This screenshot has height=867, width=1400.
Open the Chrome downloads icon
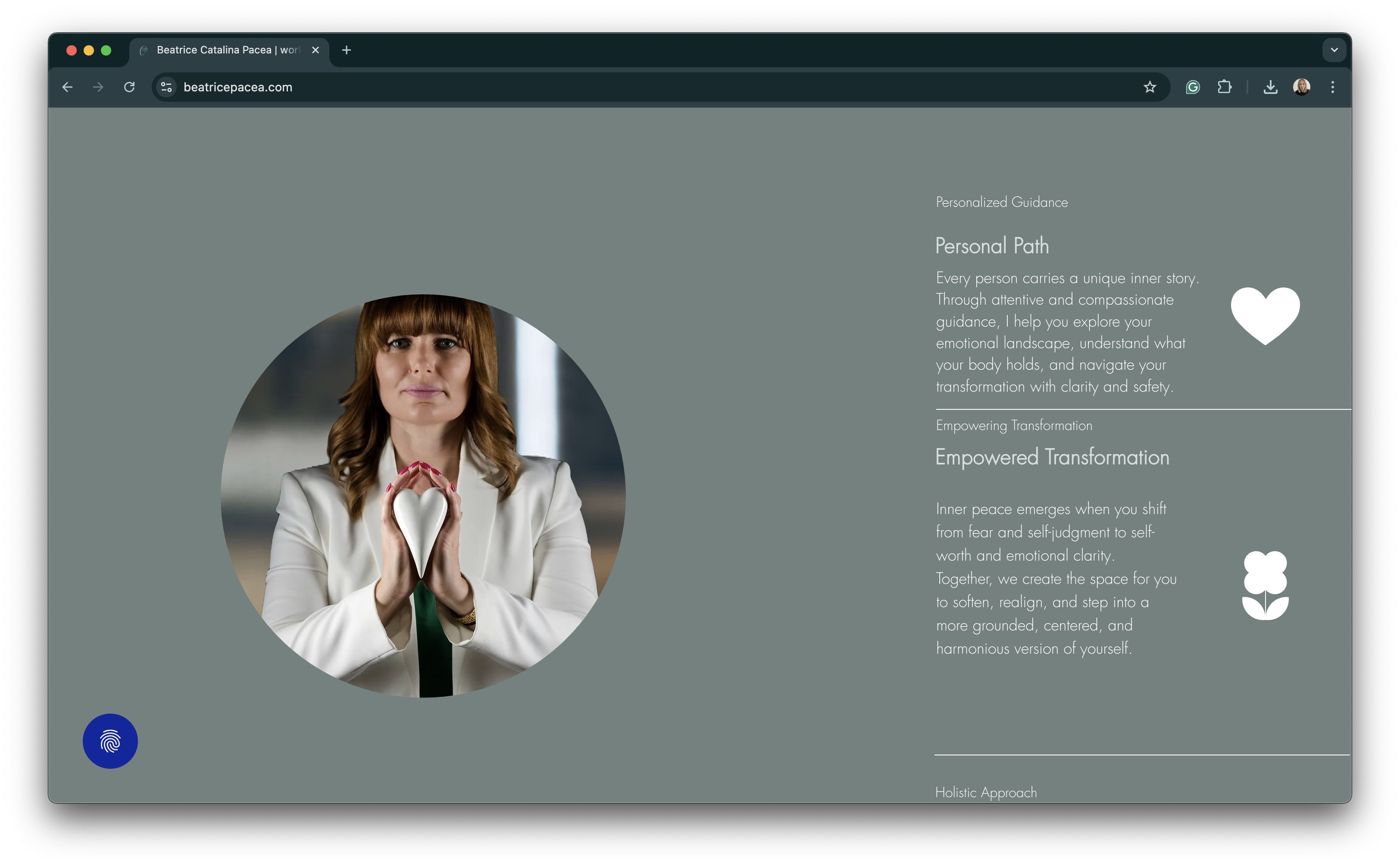pos(1270,87)
